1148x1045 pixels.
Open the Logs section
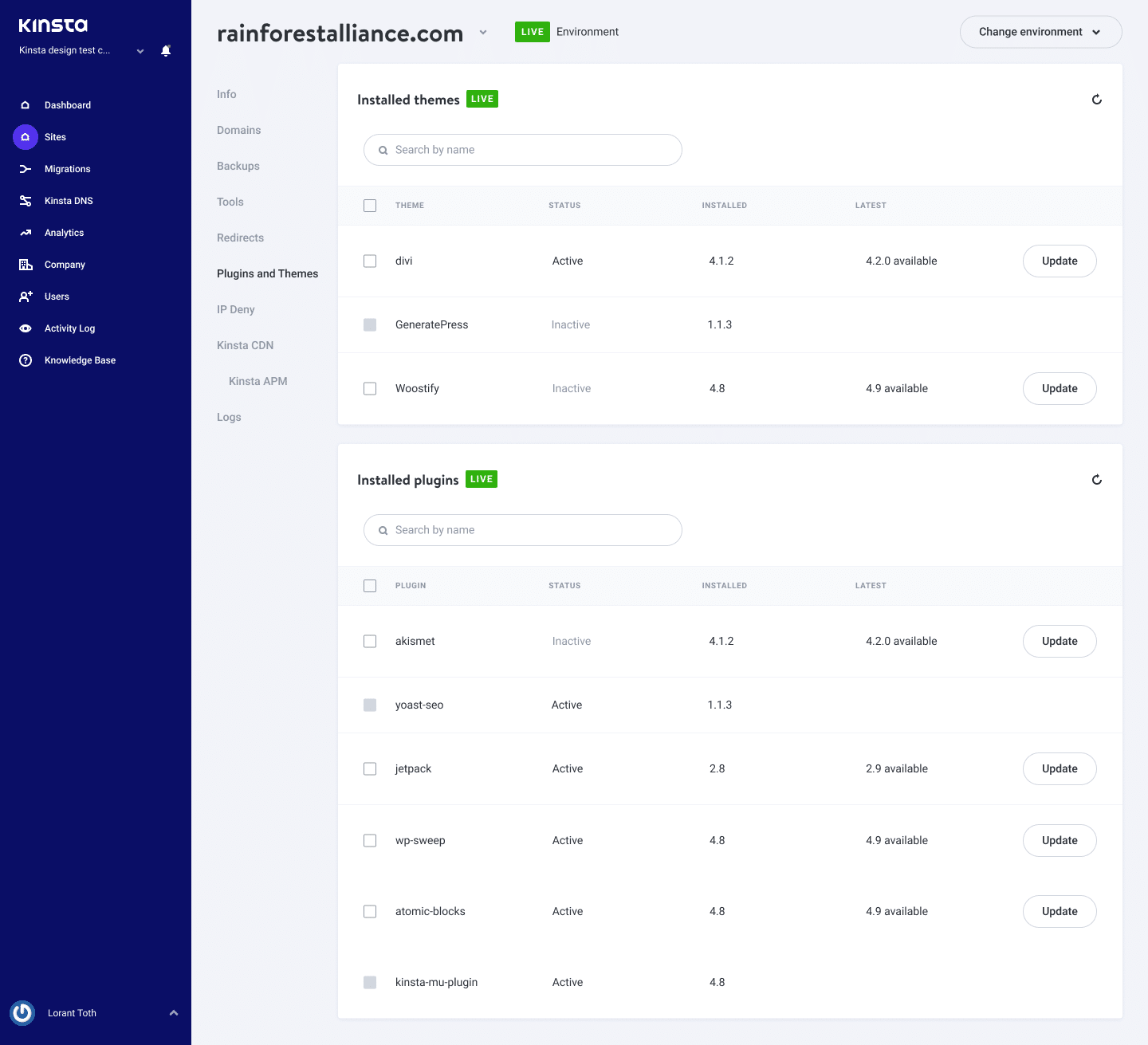click(229, 417)
